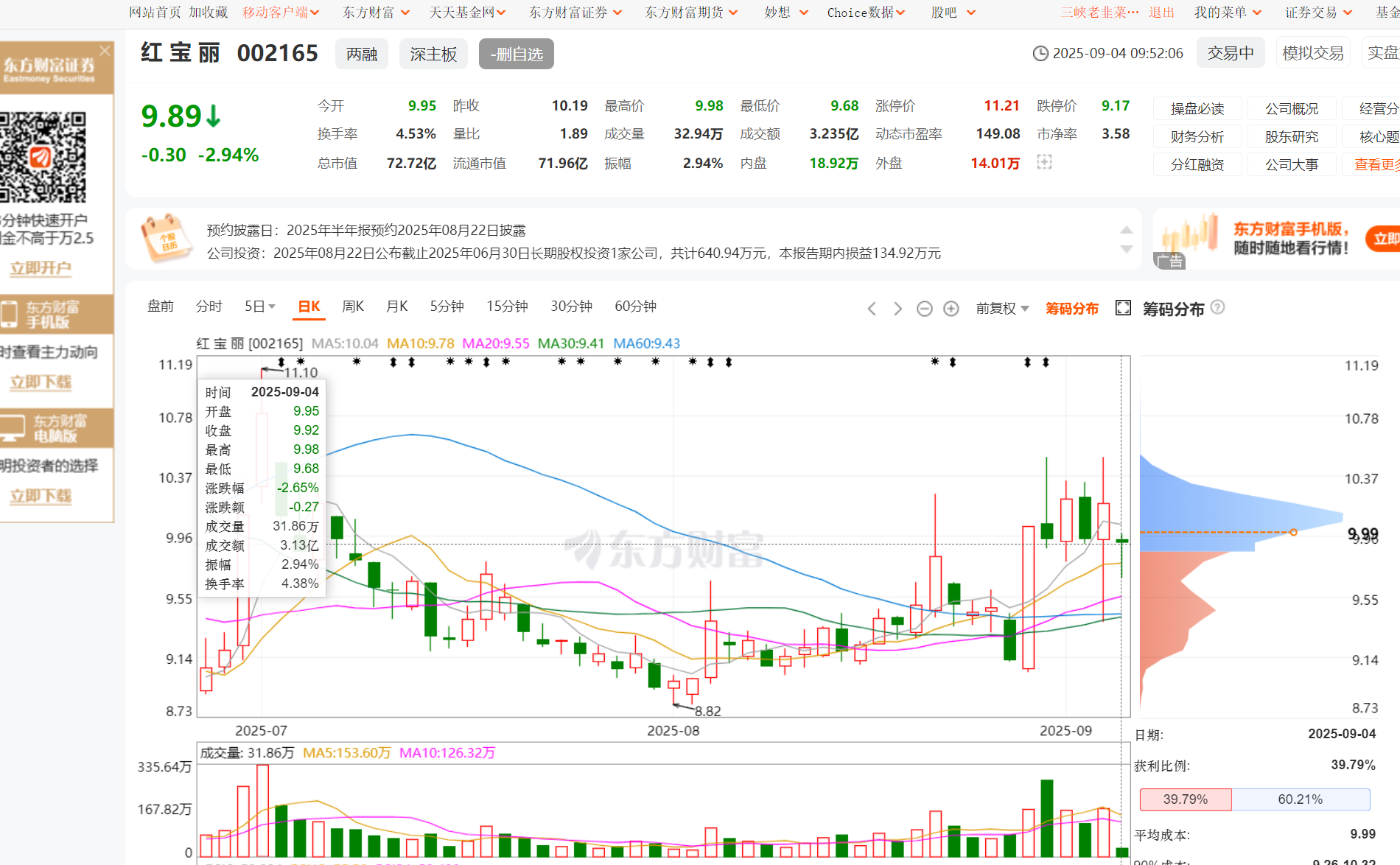Click the monitor icon for 东方财富电脑版
Viewport: 1400px width, 865px height.
(x=13, y=428)
